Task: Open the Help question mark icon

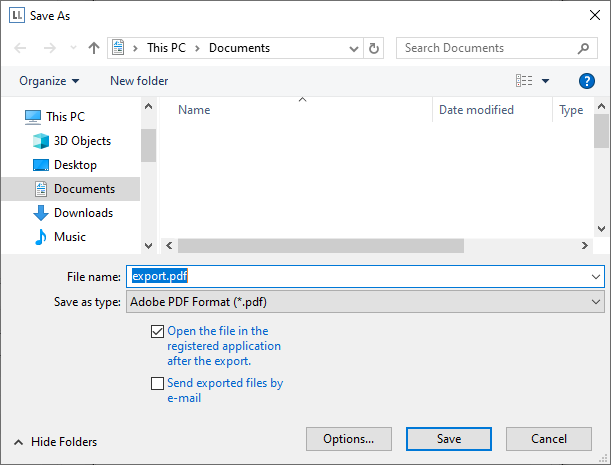Action: 587,81
